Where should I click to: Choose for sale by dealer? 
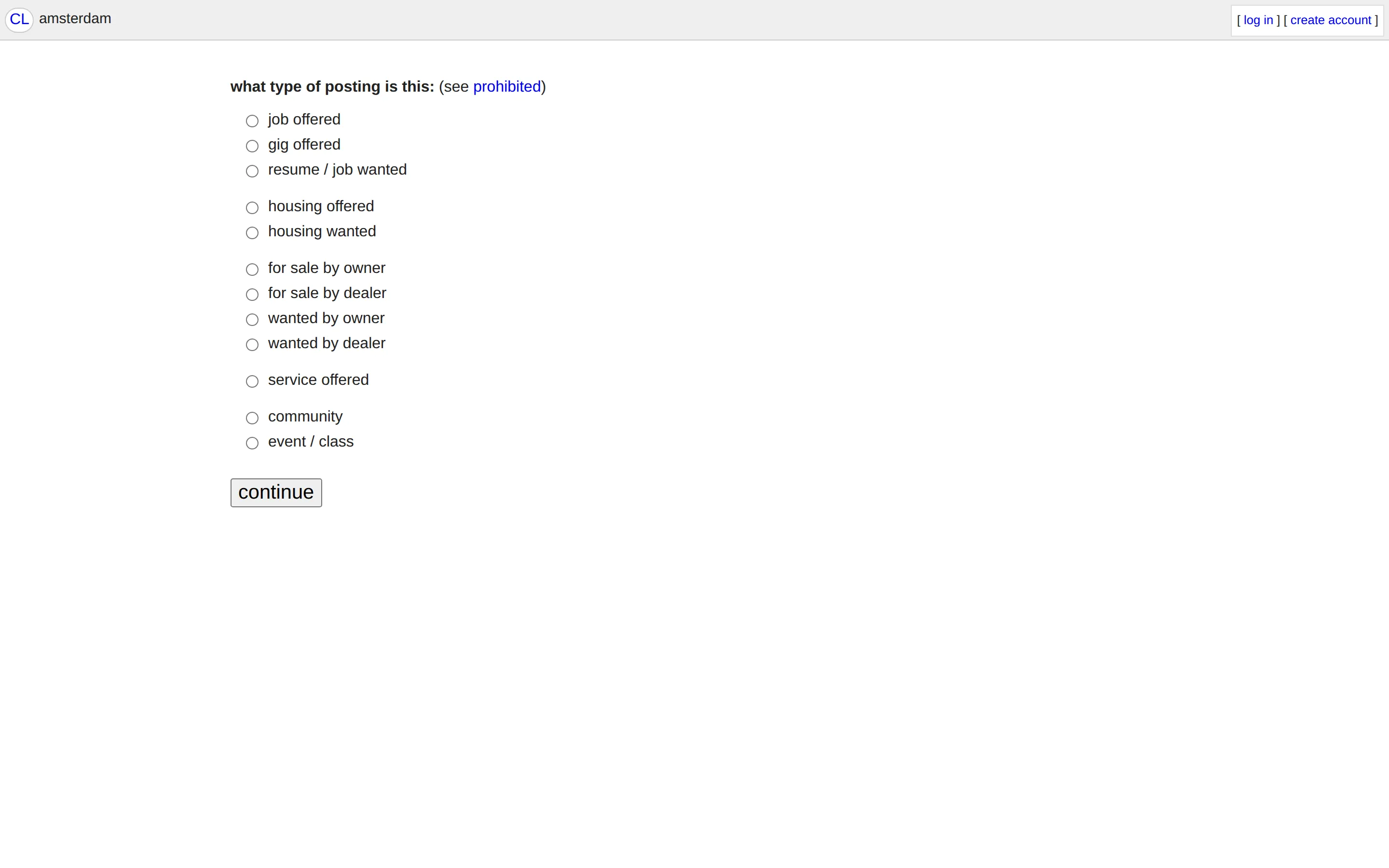(252, 295)
